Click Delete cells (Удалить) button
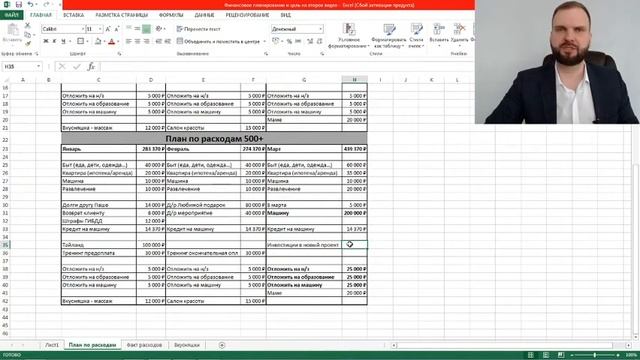640x360 pixels. pyautogui.click(x=460, y=34)
